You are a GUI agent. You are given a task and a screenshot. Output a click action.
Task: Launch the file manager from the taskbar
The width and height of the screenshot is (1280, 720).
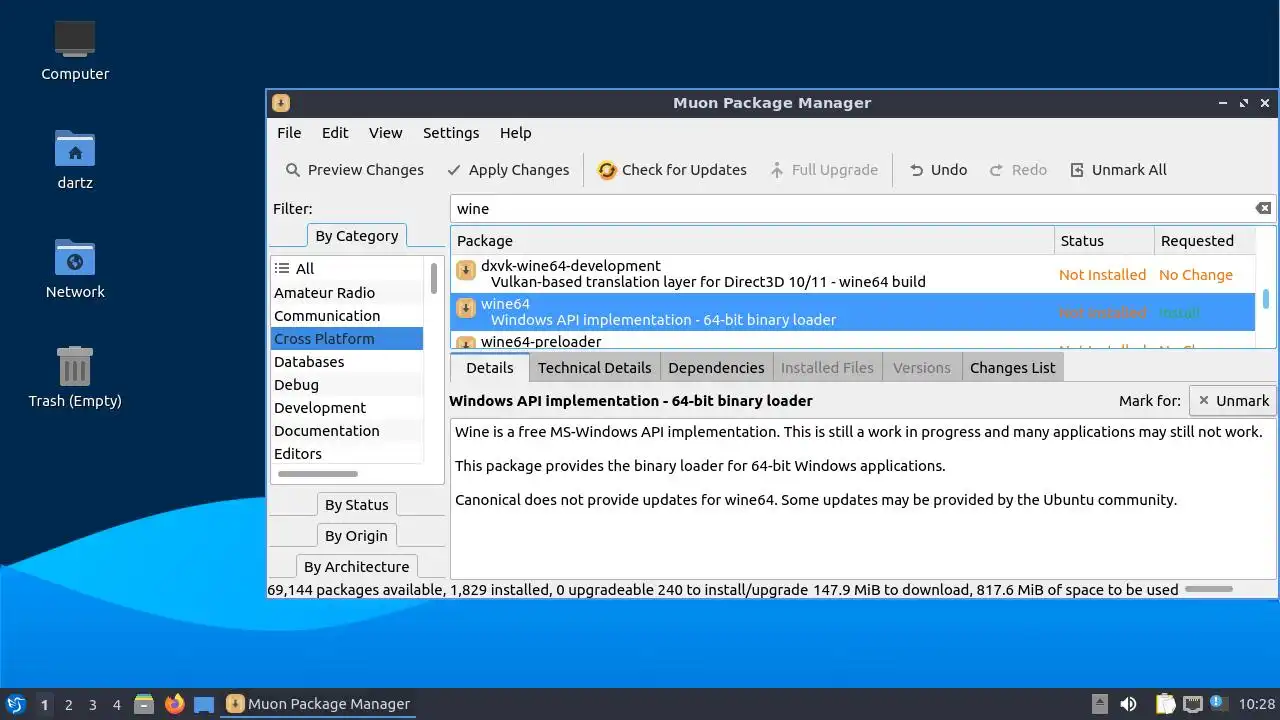tap(144, 704)
